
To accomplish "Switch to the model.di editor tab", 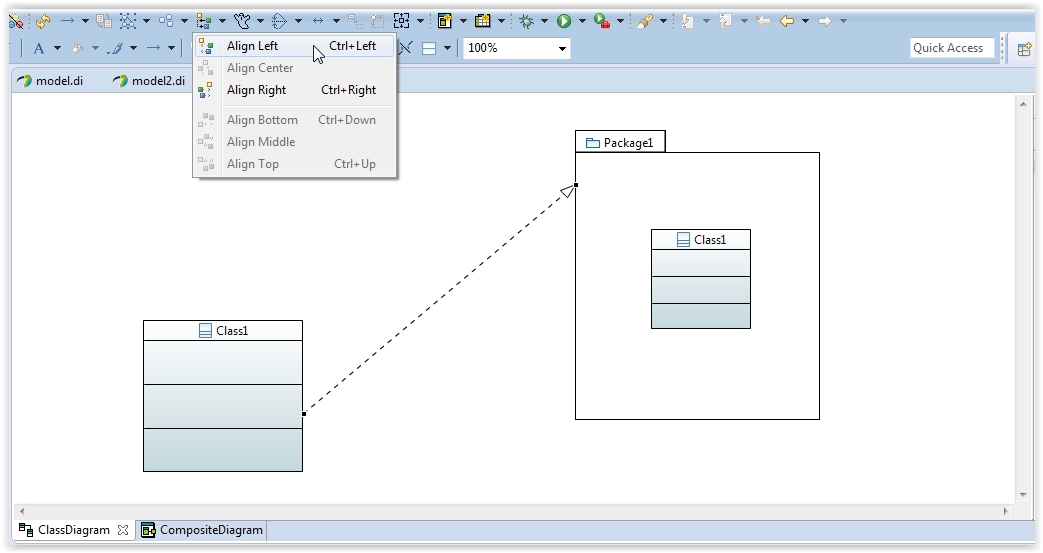I will (51, 81).
